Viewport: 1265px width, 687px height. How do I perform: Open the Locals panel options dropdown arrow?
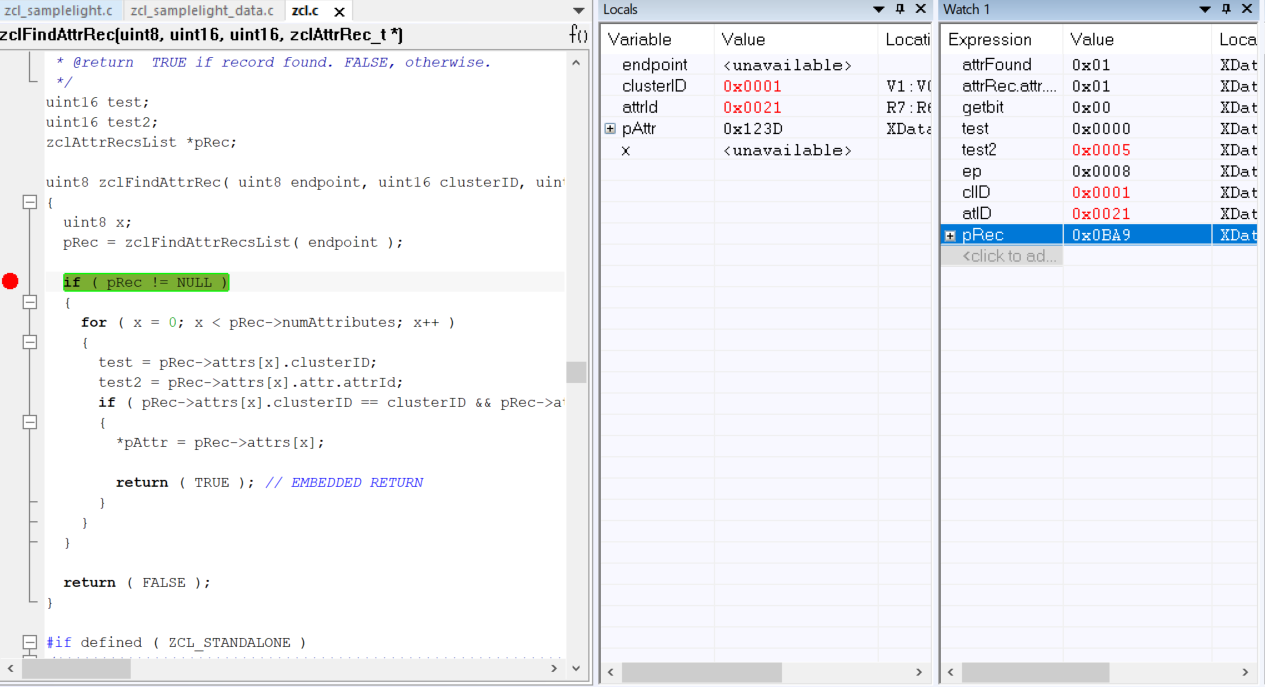tap(879, 9)
